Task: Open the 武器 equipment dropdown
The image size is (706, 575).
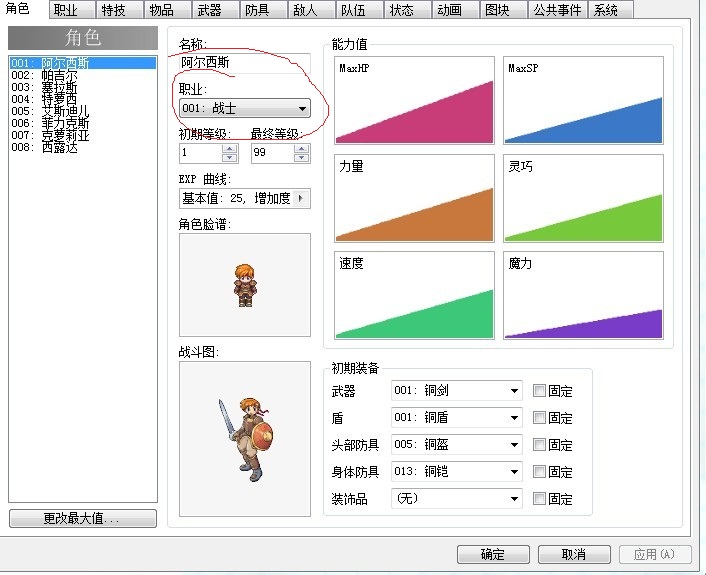Action: [x=457, y=391]
